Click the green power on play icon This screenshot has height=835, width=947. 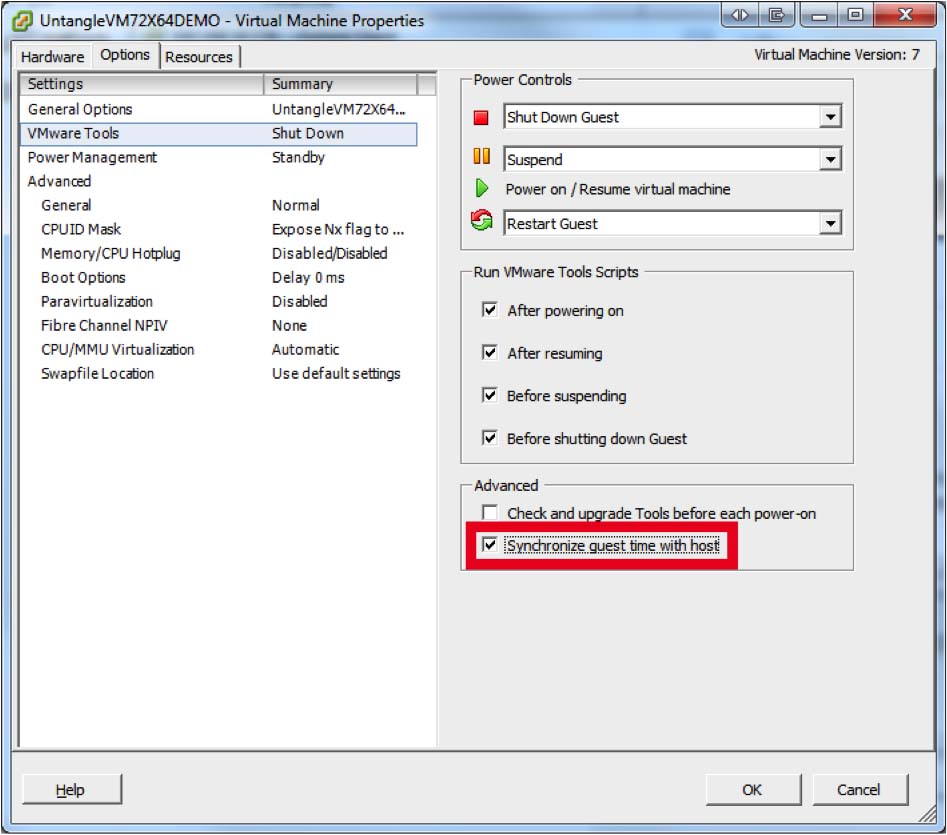point(481,188)
